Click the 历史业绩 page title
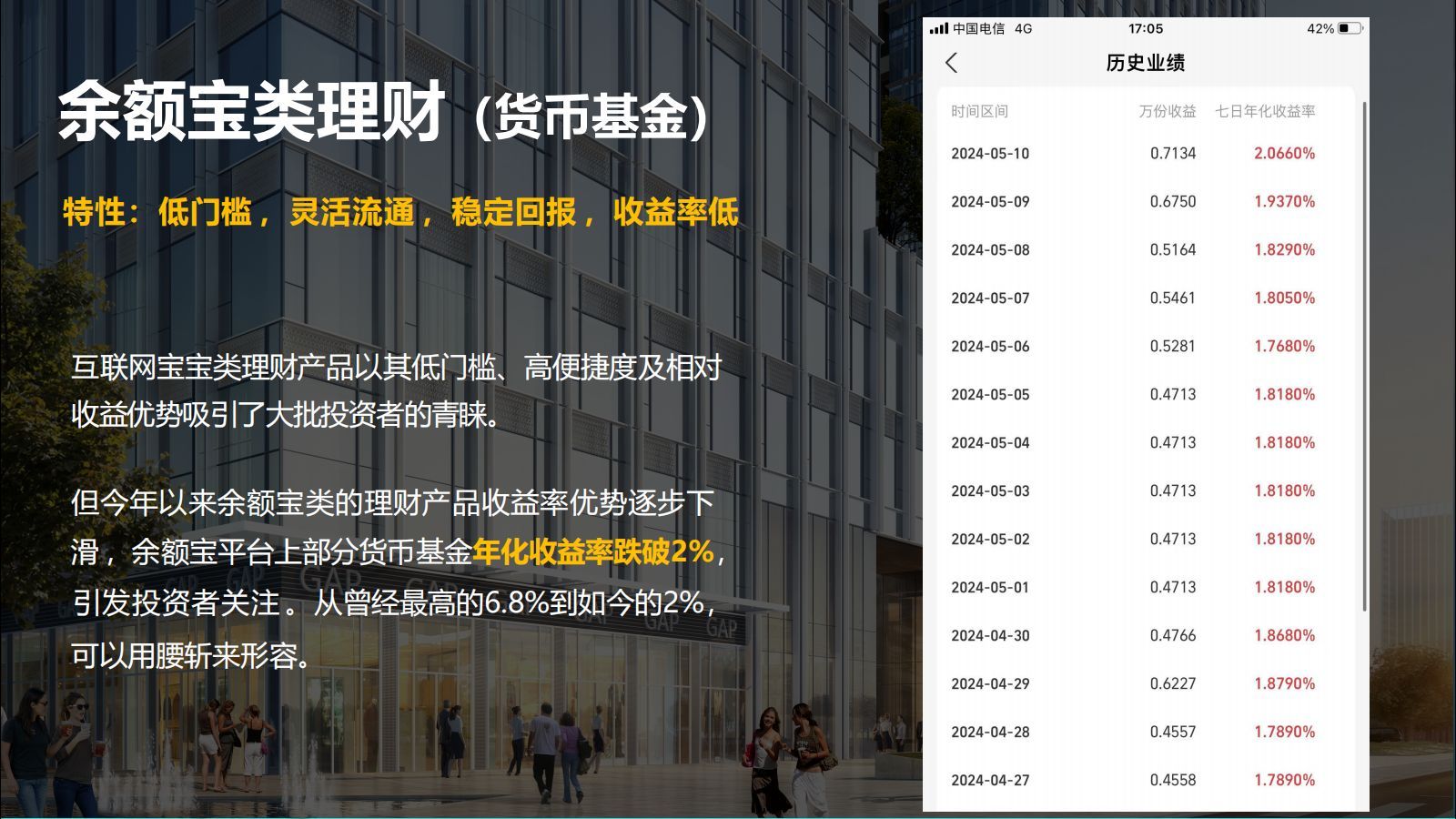 1145,63
